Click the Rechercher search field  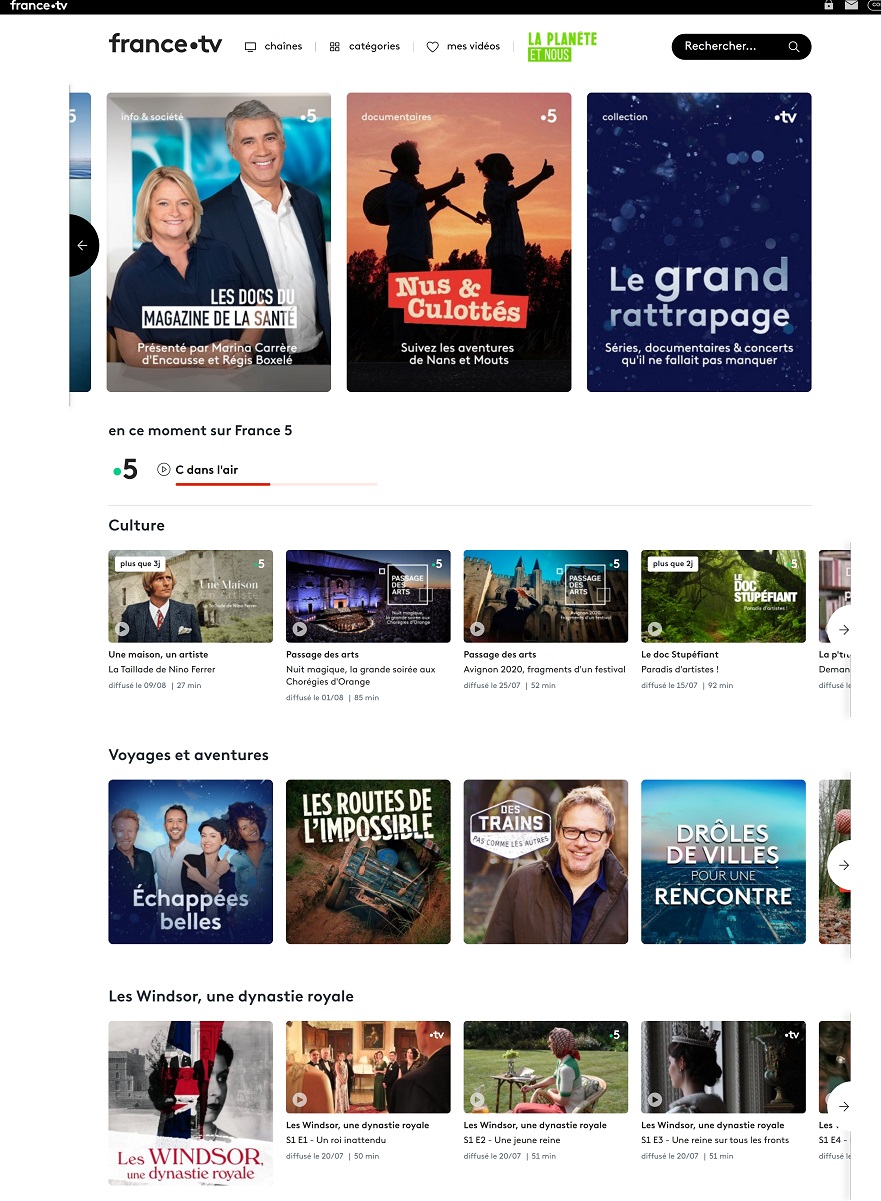[741, 47]
